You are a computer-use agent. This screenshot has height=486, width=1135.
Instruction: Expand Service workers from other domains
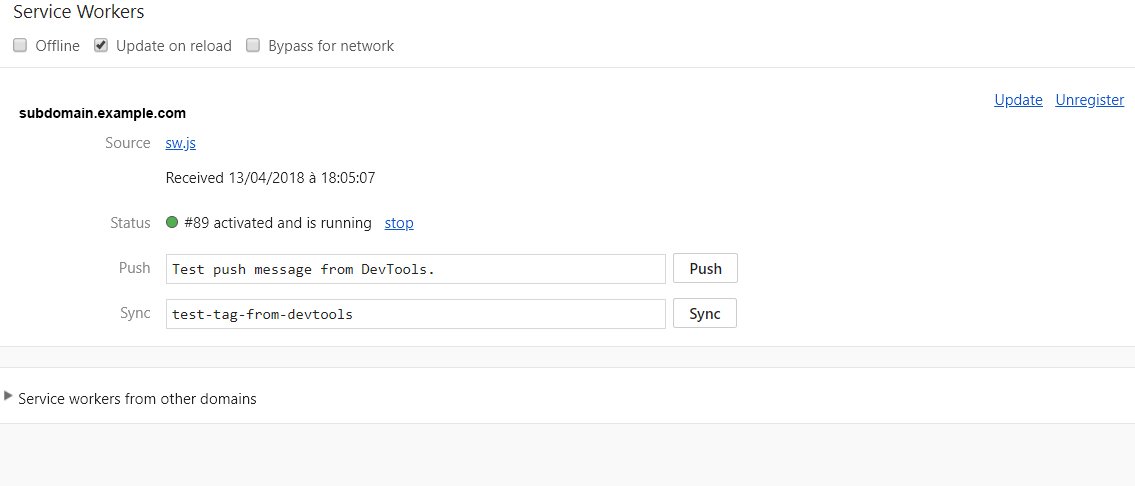tap(10, 397)
